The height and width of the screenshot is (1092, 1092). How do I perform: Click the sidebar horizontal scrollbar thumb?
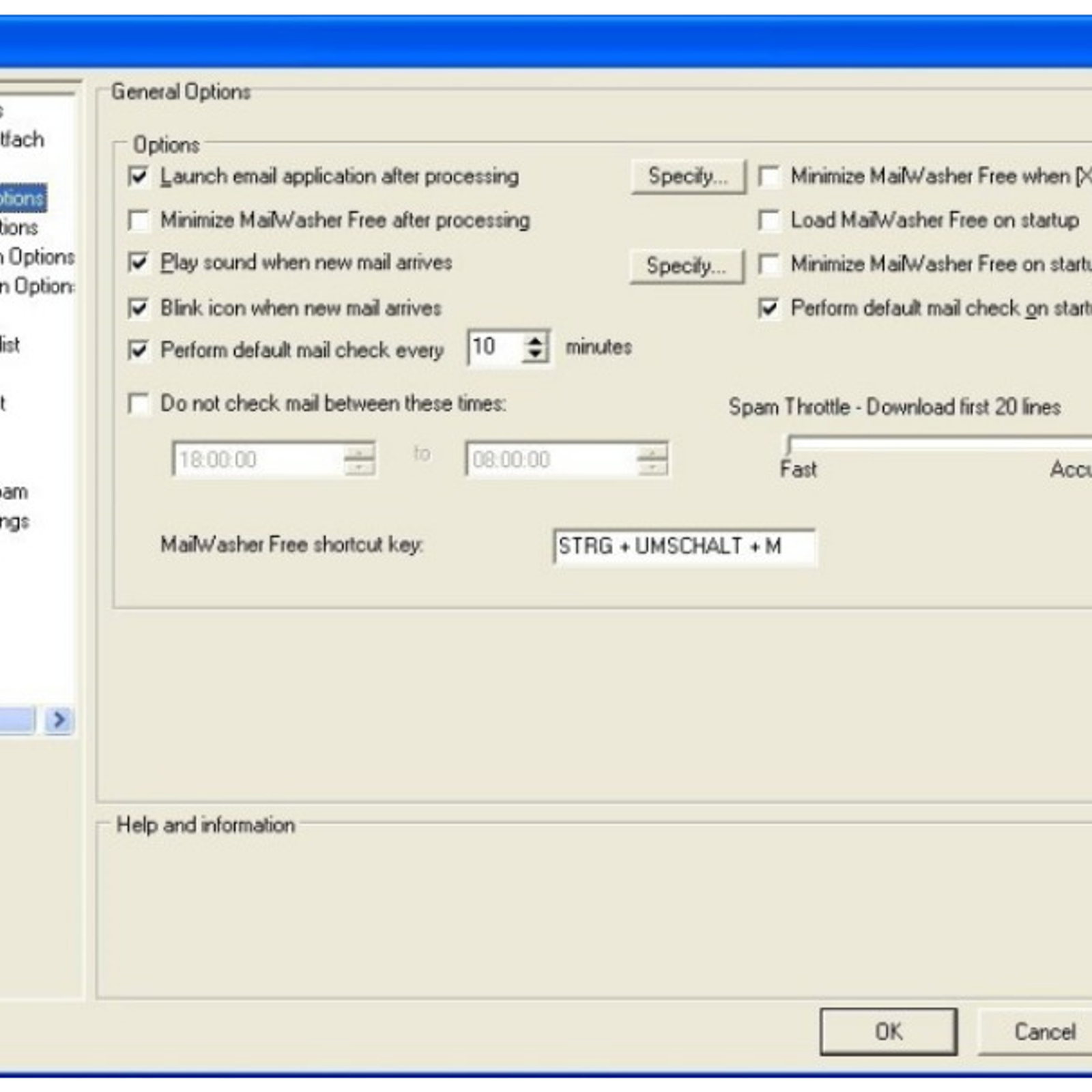click(x=17, y=720)
